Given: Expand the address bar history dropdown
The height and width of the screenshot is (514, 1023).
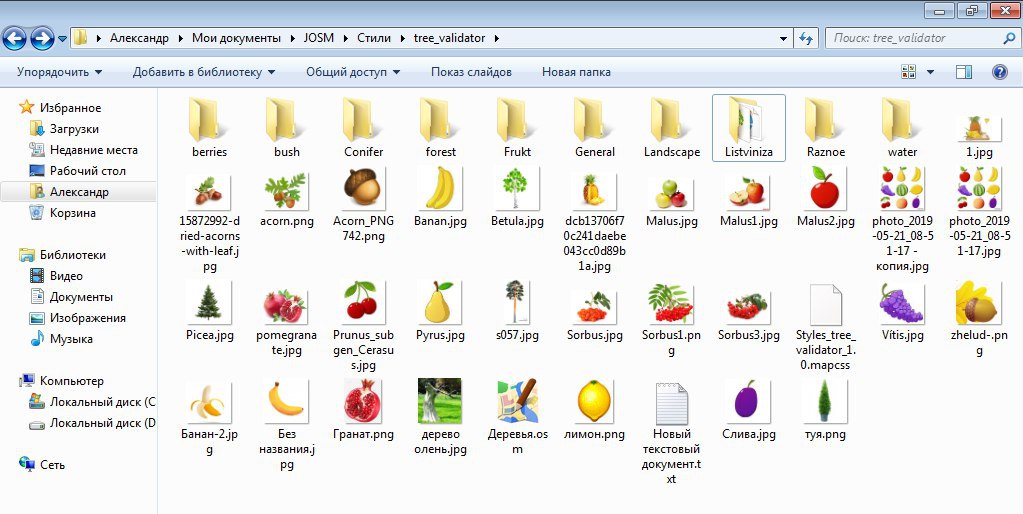Looking at the screenshot, I should tap(784, 38).
